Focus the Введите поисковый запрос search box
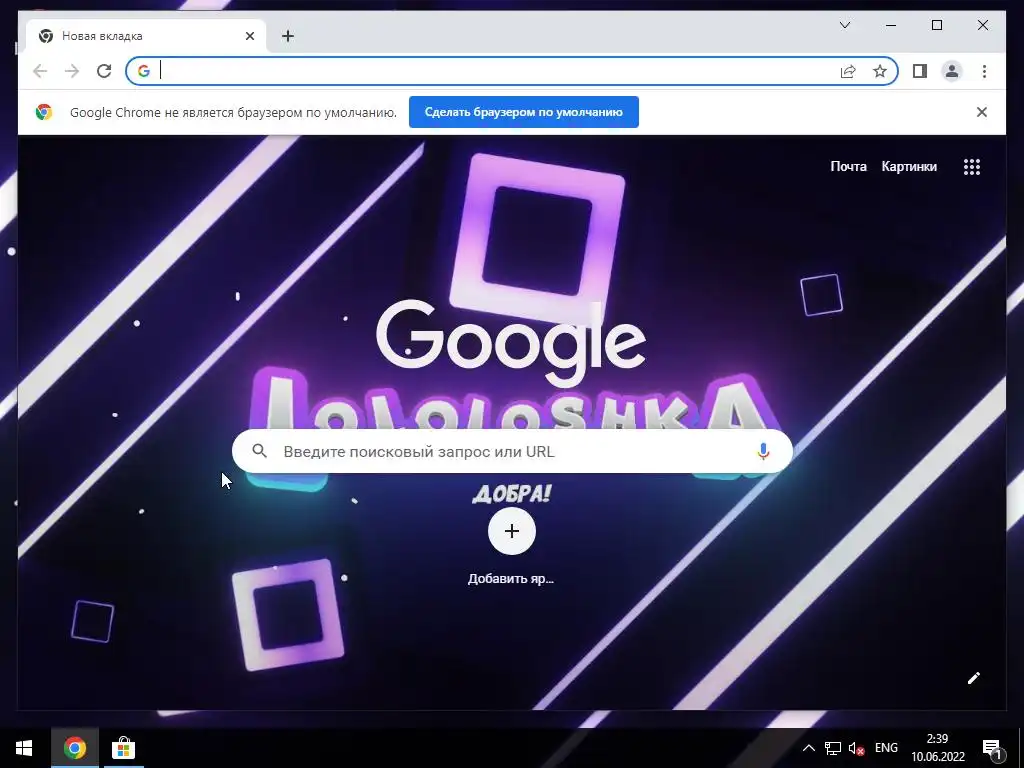This screenshot has height=768, width=1024. [512, 451]
